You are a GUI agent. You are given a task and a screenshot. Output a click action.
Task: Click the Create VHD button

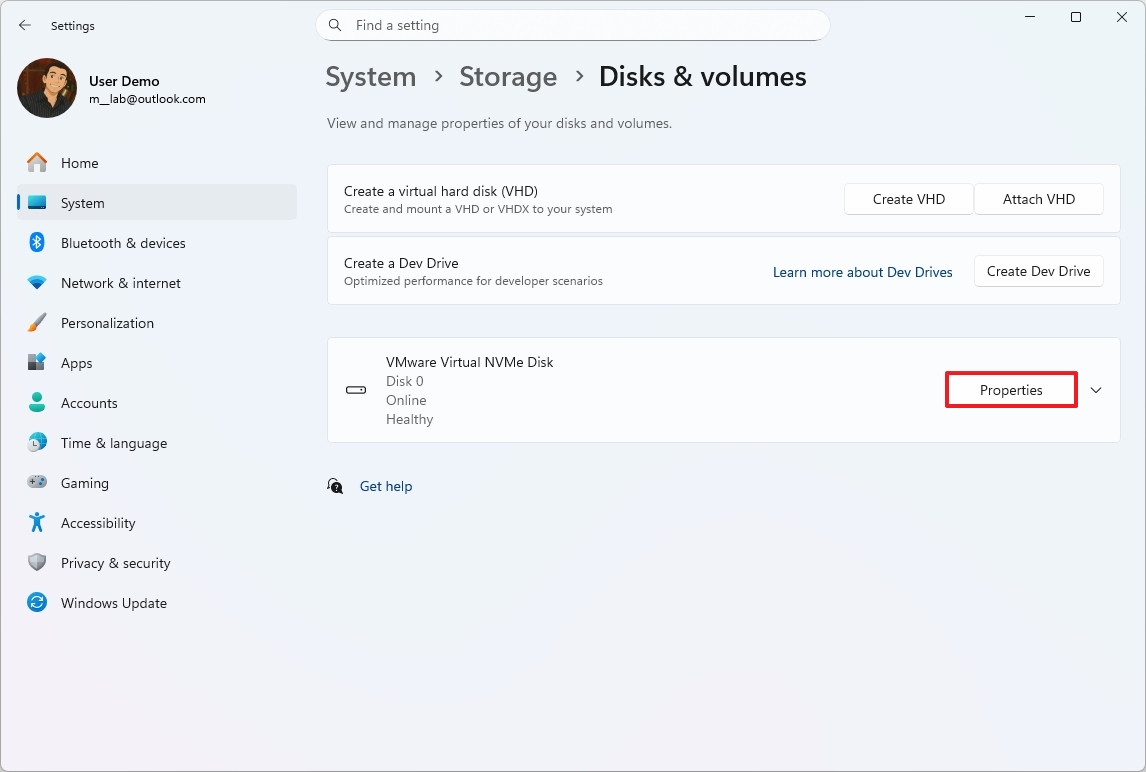[908, 199]
